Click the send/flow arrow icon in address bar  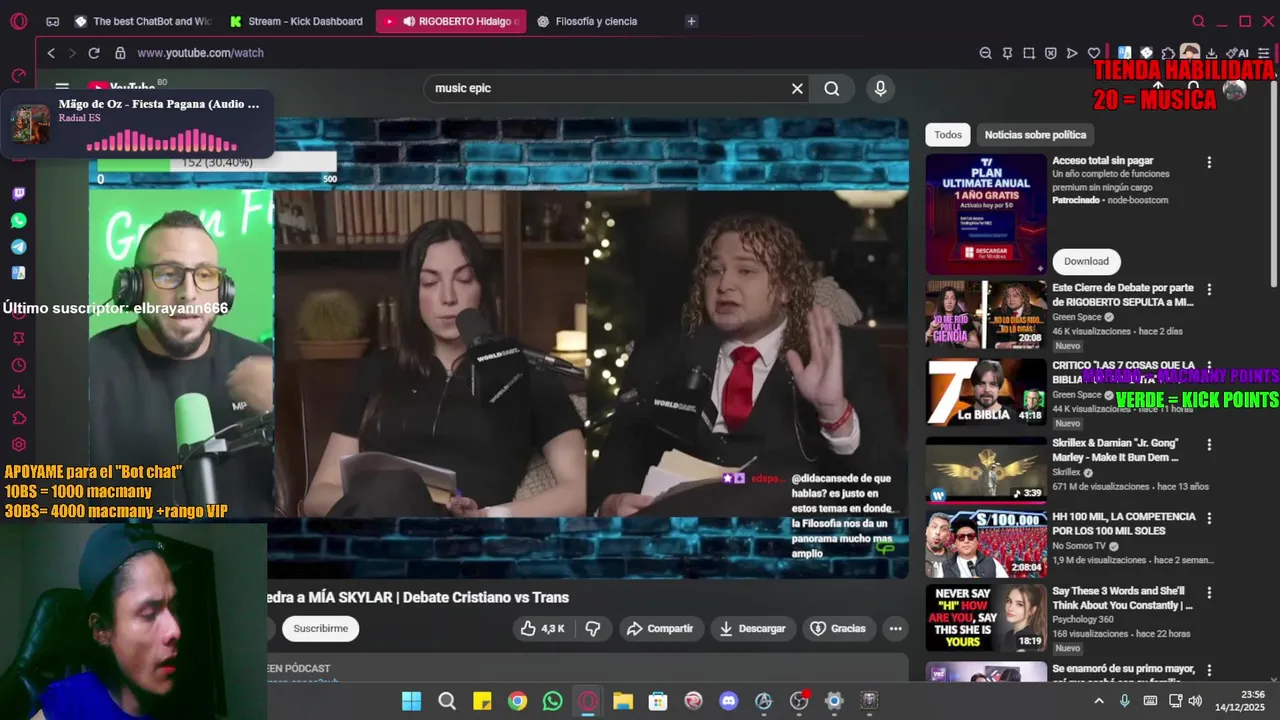click(x=1072, y=53)
